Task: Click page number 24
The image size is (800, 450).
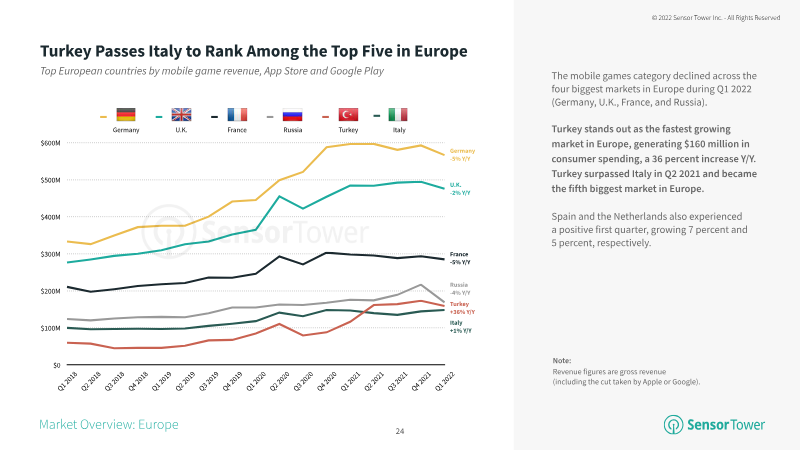Action: pos(400,431)
